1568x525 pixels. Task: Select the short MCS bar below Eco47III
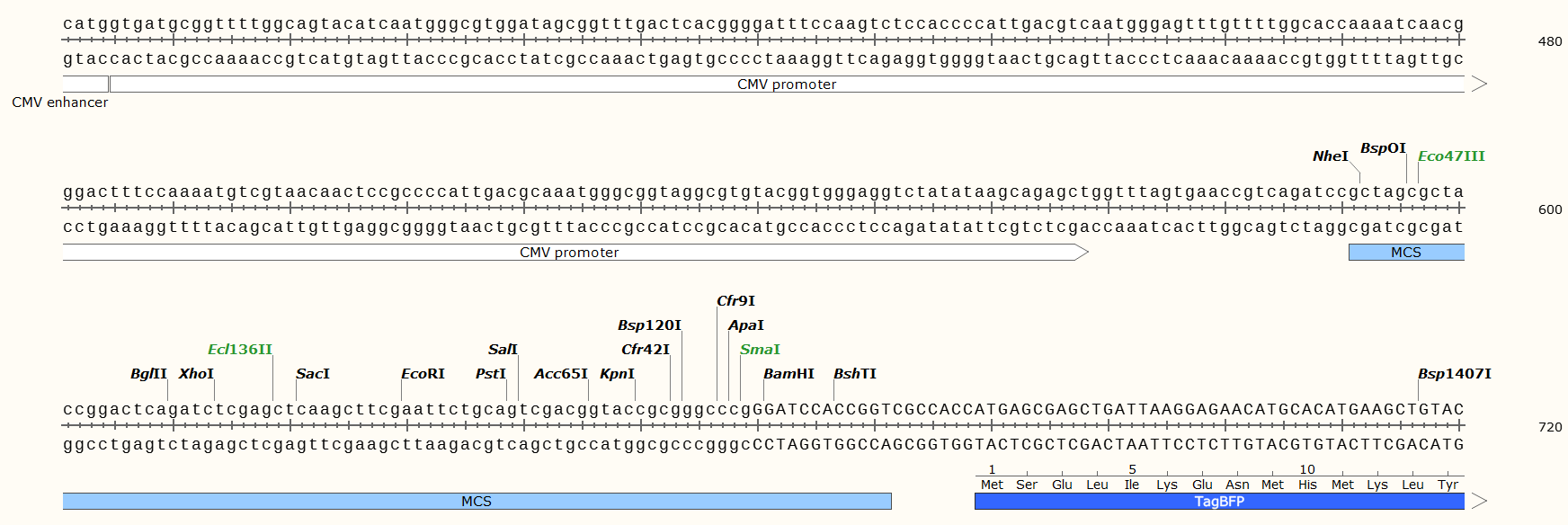1405,253
